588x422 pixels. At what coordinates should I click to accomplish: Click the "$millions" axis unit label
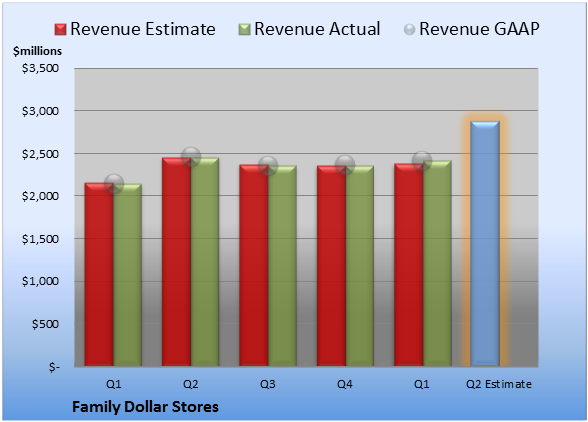point(38,51)
